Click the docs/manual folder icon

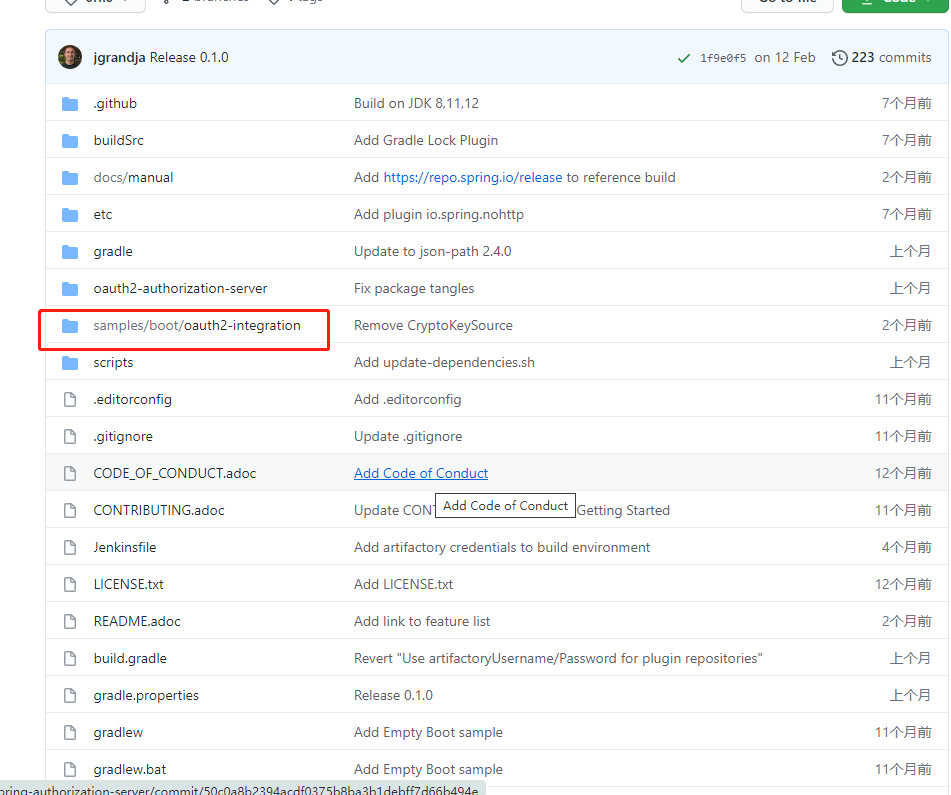pyautogui.click(x=70, y=178)
